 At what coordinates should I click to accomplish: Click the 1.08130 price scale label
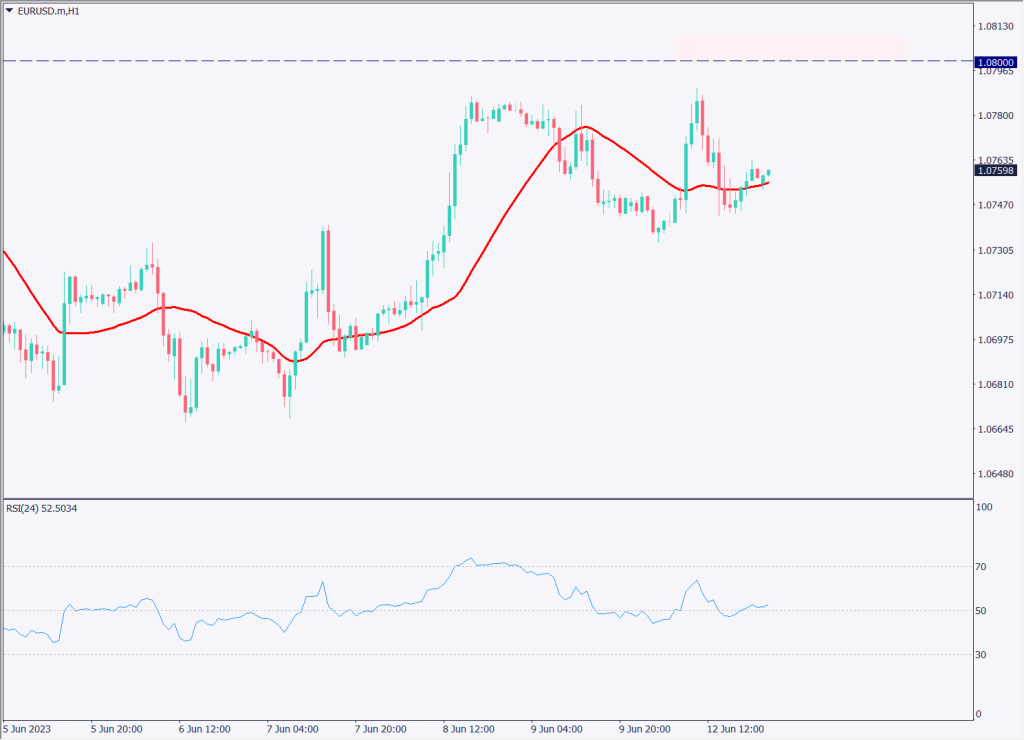tap(994, 25)
